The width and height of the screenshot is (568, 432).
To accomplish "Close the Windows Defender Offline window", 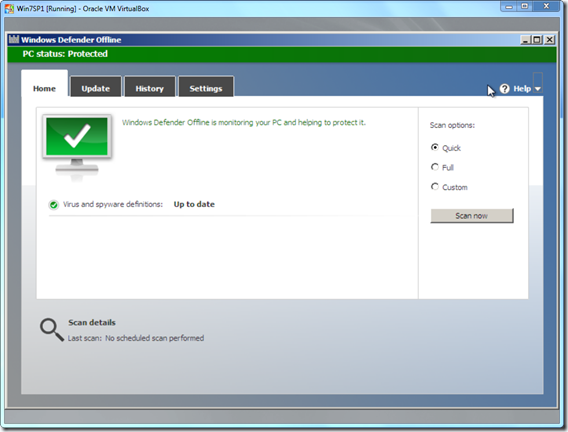I will tap(550, 39).
